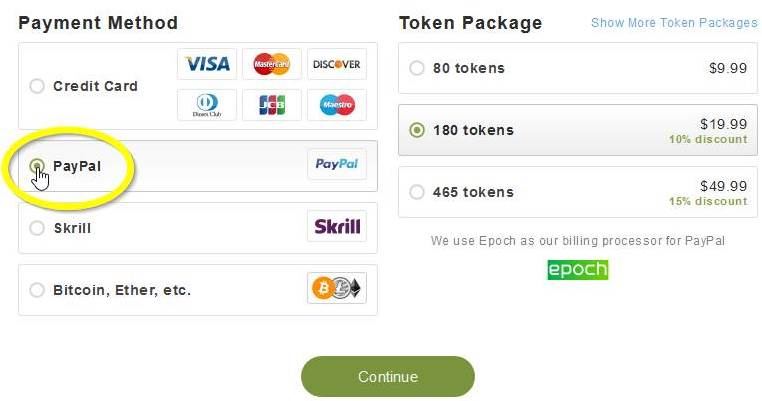This screenshot has width=762, height=401.
Task: Click the $49.99 price row
Action: coord(578,192)
